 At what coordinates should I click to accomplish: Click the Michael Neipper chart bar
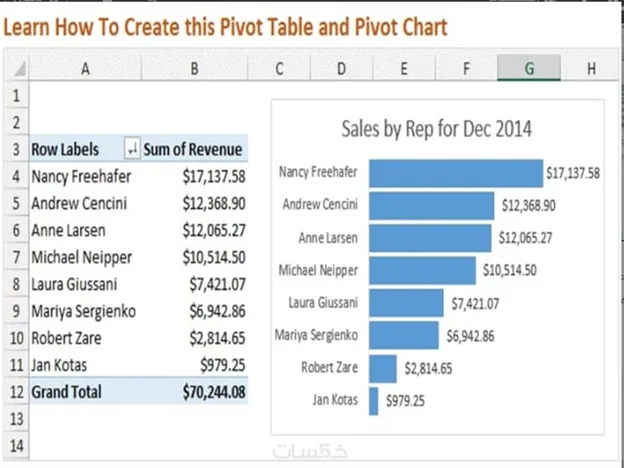[423, 270]
